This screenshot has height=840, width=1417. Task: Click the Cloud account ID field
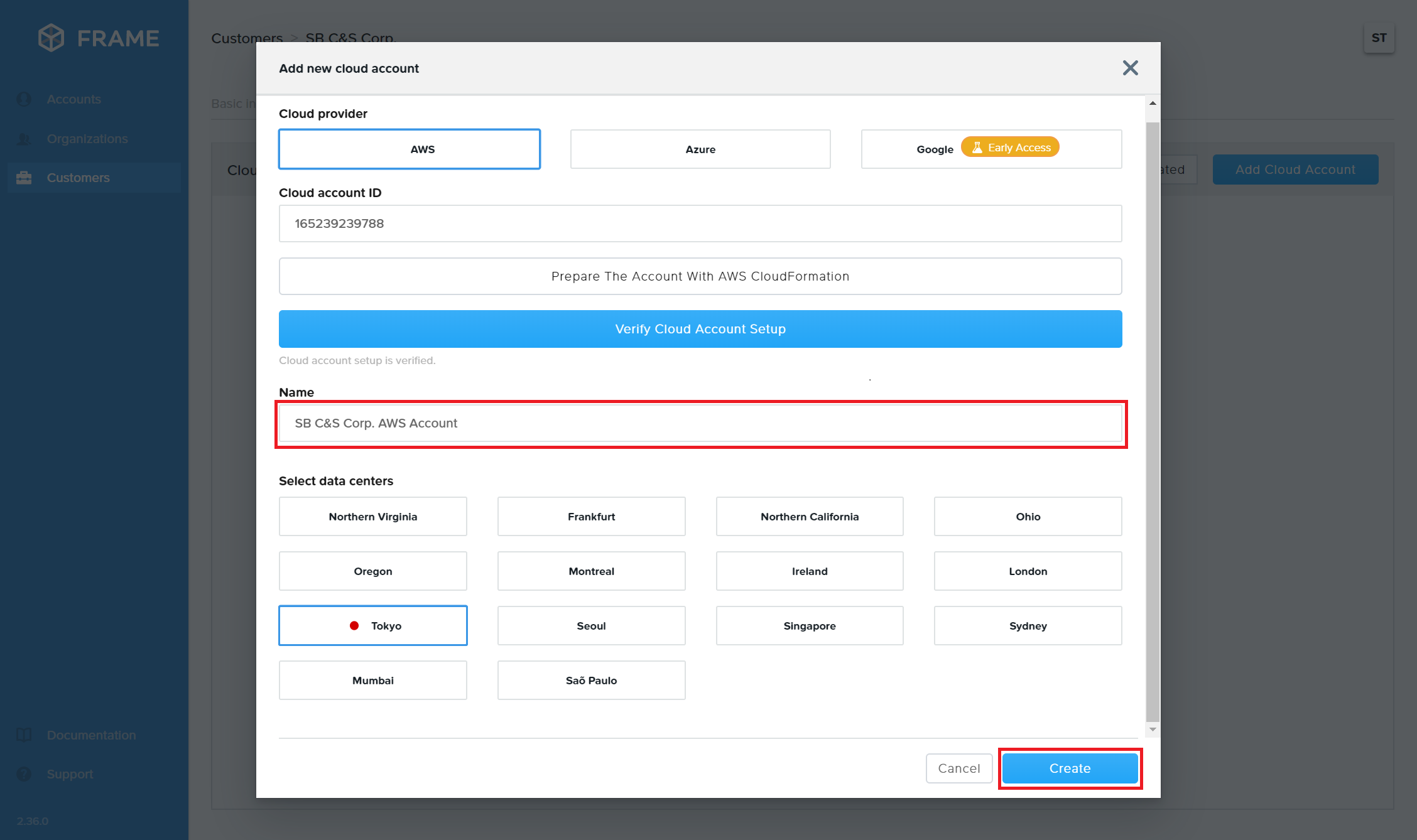pyautogui.click(x=700, y=223)
